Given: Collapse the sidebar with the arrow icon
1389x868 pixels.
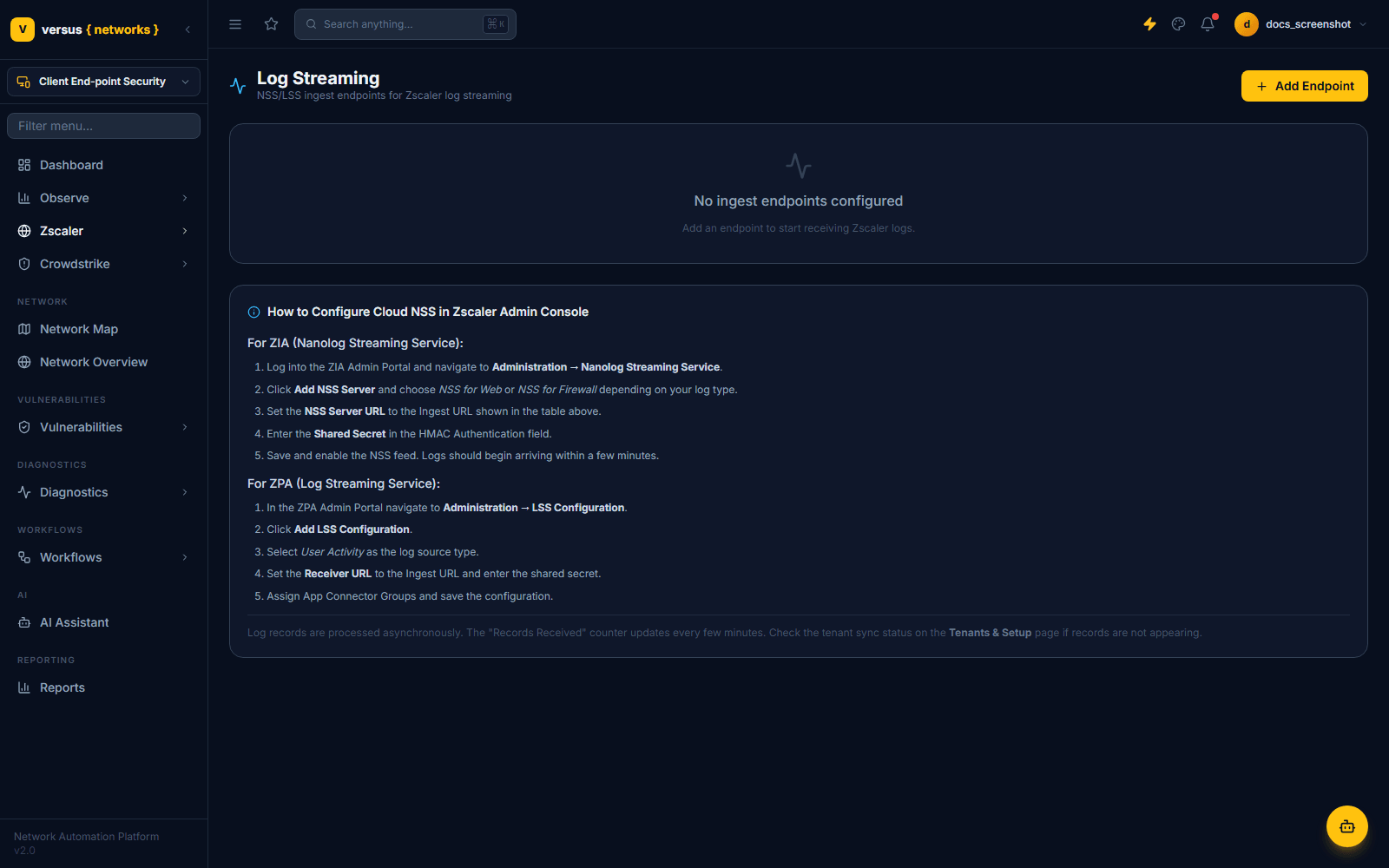Looking at the screenshot, I should pyautogui.click(x=188, y=30).
